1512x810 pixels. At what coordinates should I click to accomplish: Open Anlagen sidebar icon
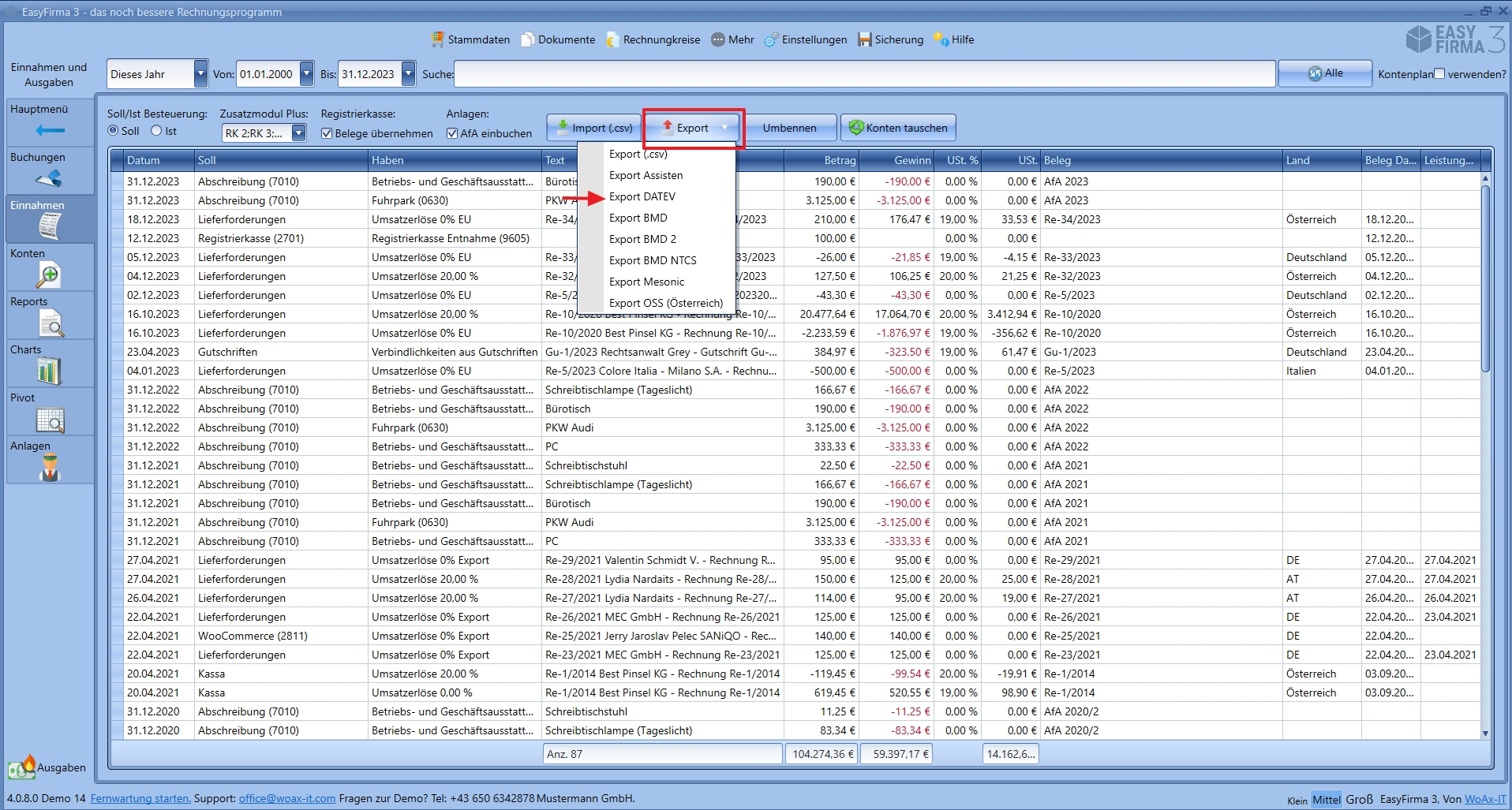[51, 468]
